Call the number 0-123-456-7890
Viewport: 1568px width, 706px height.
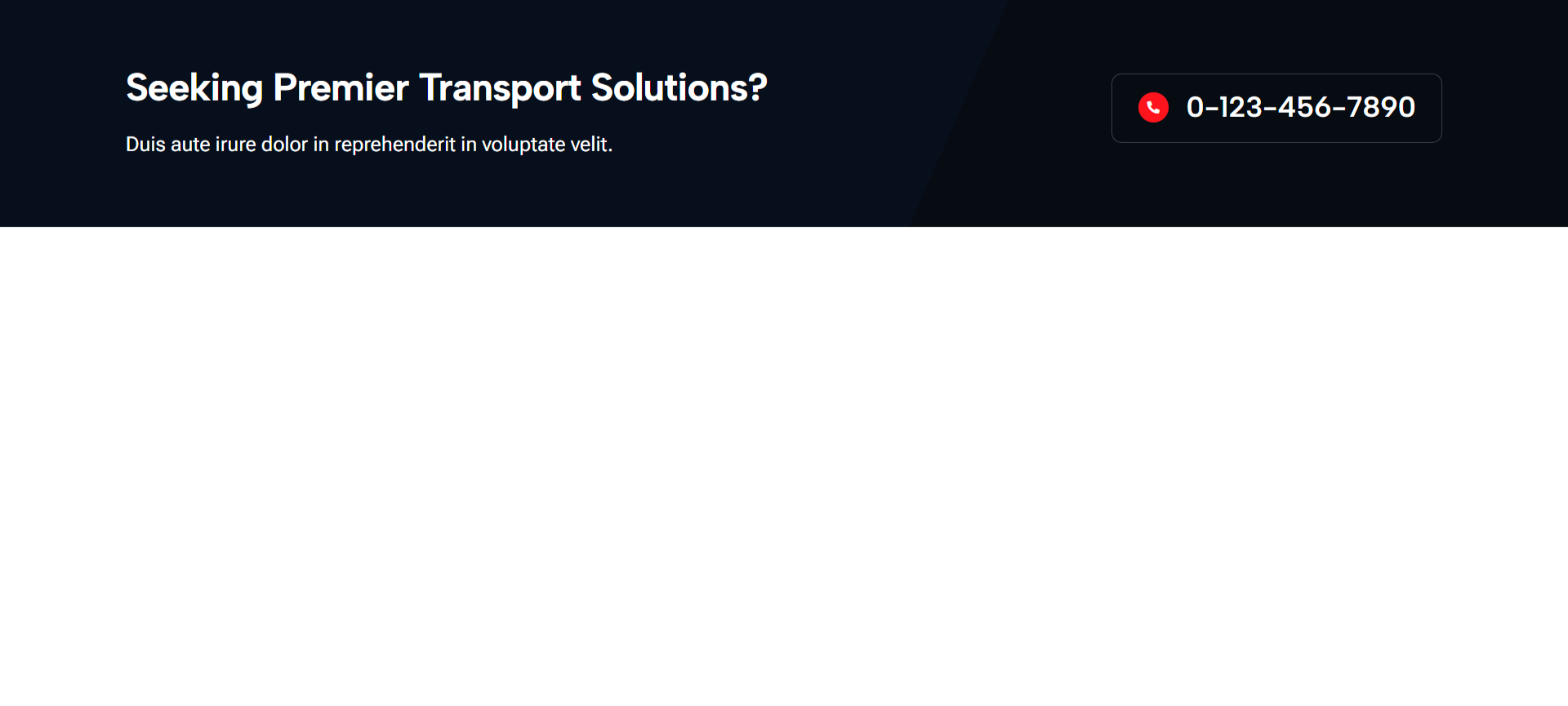(1300, 107)
